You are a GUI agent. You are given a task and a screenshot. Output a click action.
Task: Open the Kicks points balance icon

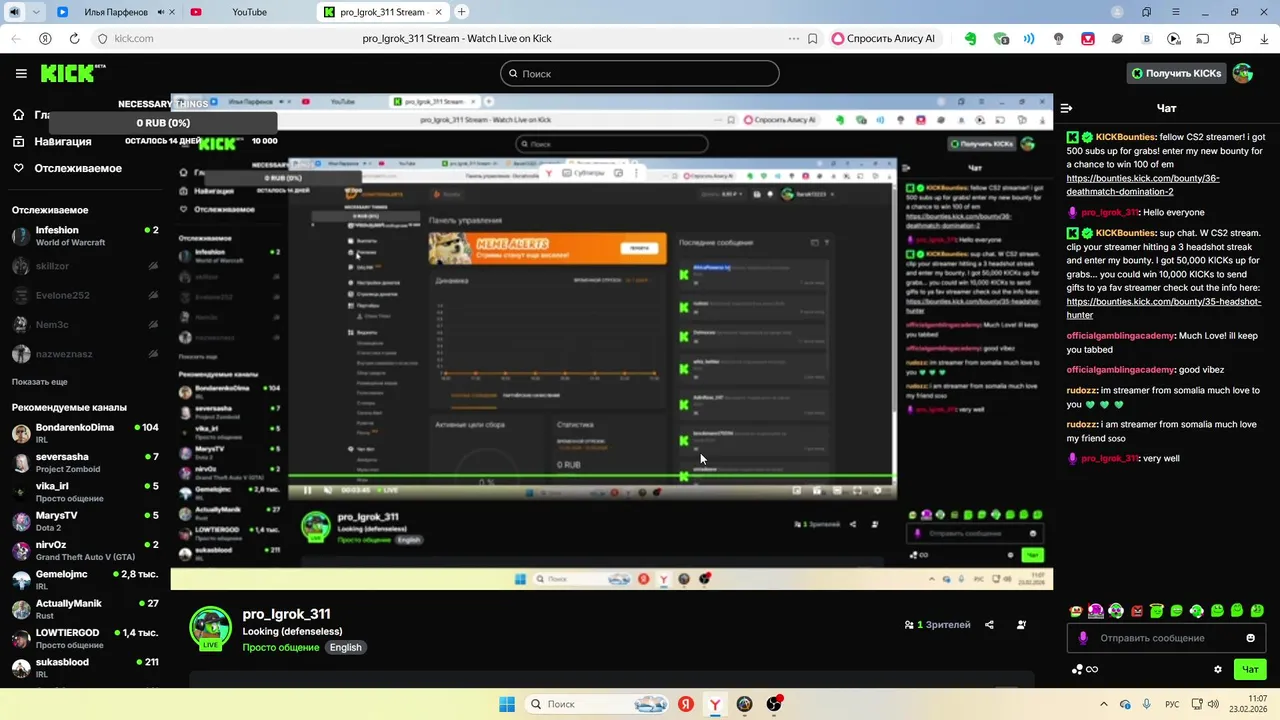[x=1085, y=669]
